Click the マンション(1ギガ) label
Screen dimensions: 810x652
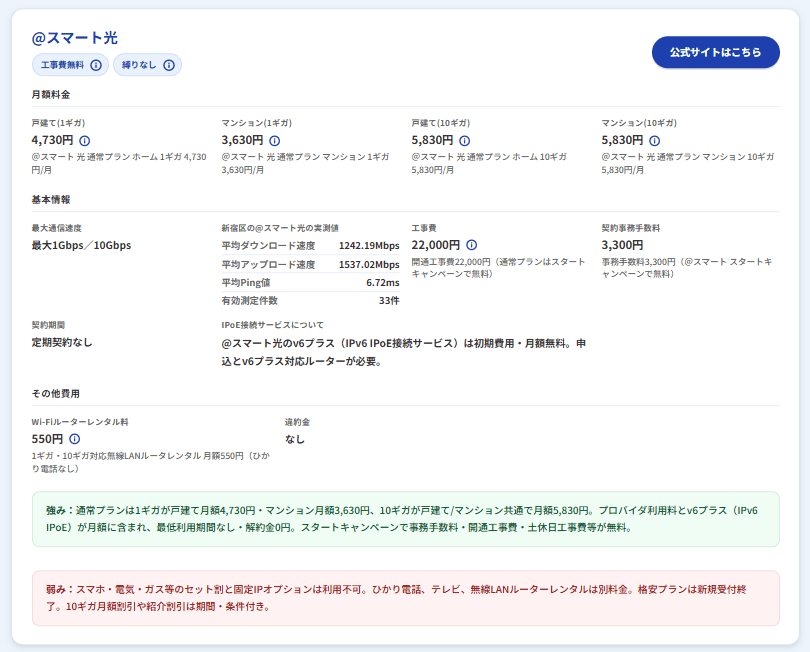click(257, 123)
